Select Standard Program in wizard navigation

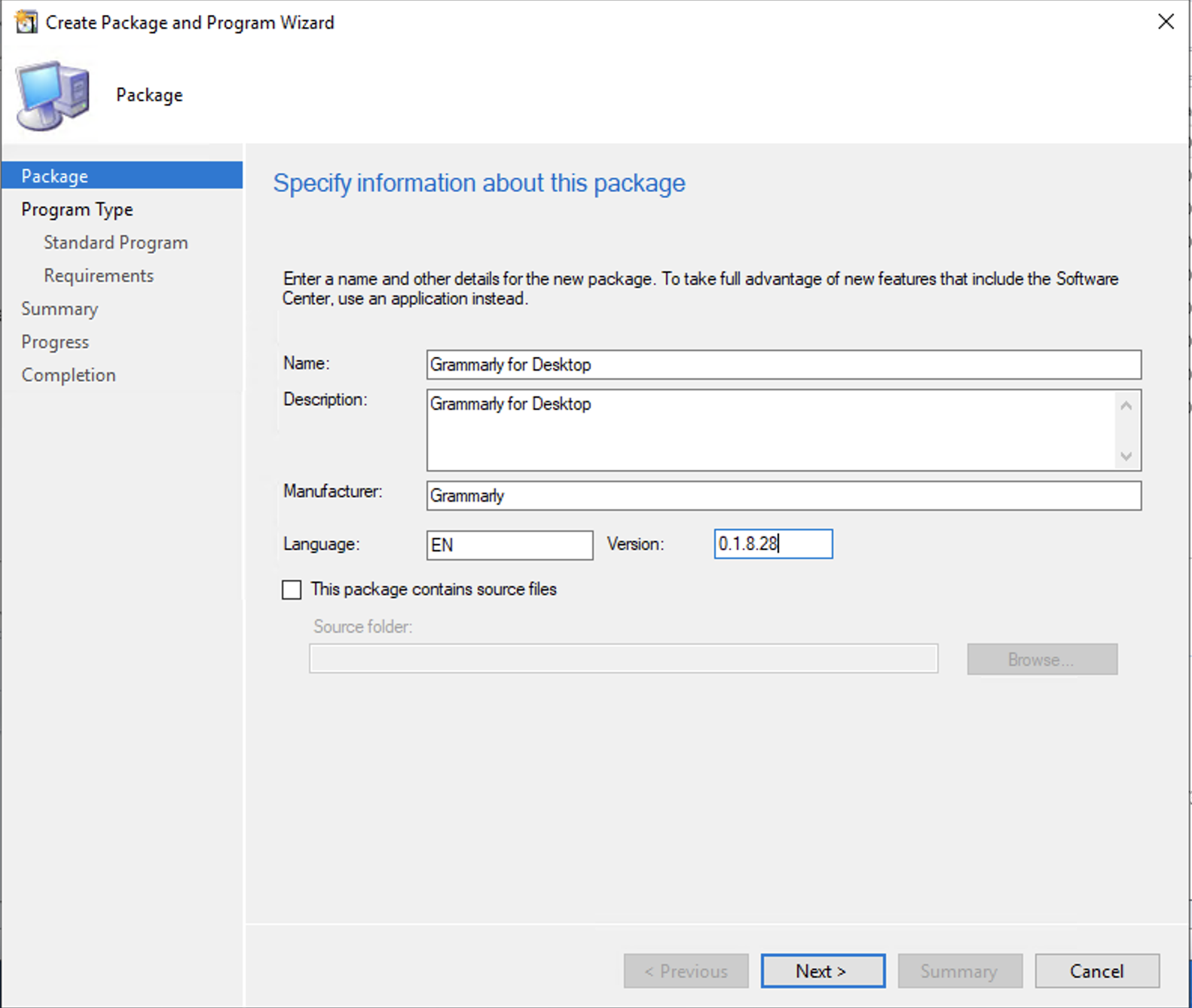[115, 243]
